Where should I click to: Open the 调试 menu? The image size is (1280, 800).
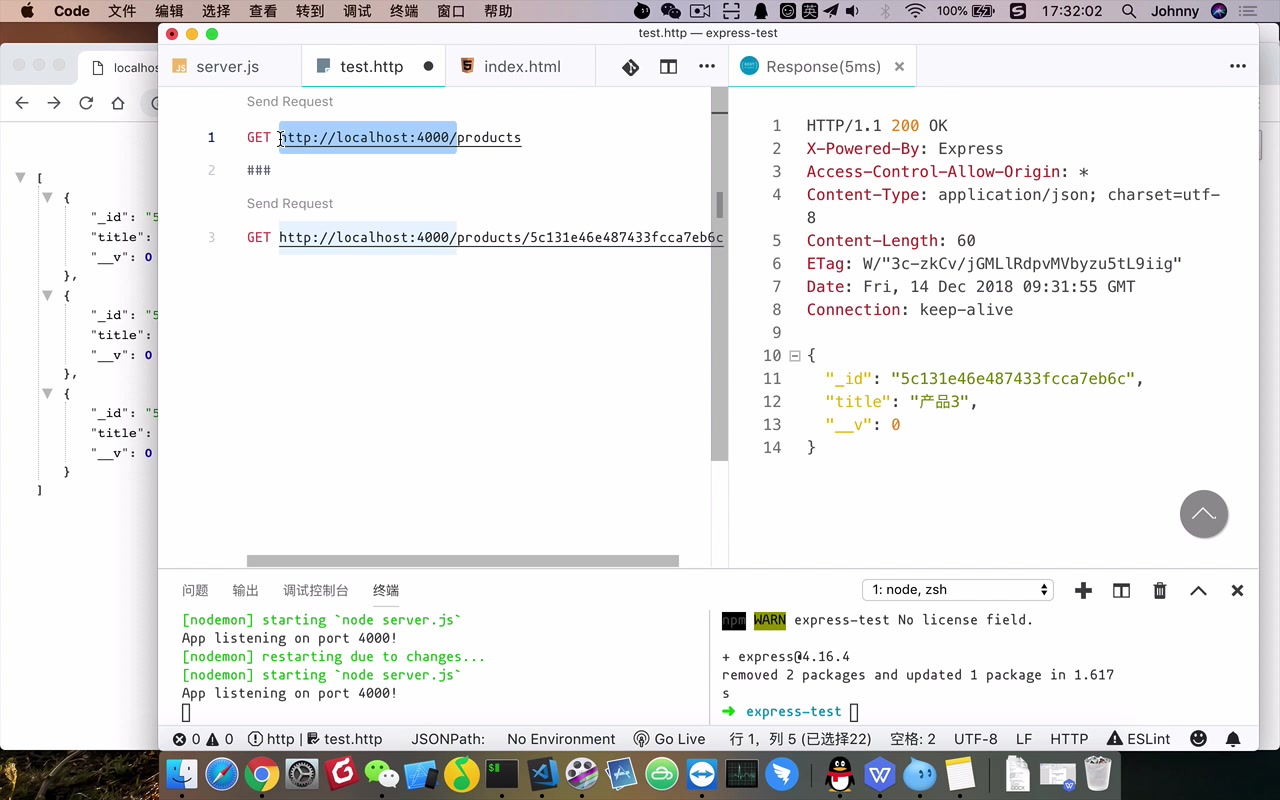click(357, 11)
